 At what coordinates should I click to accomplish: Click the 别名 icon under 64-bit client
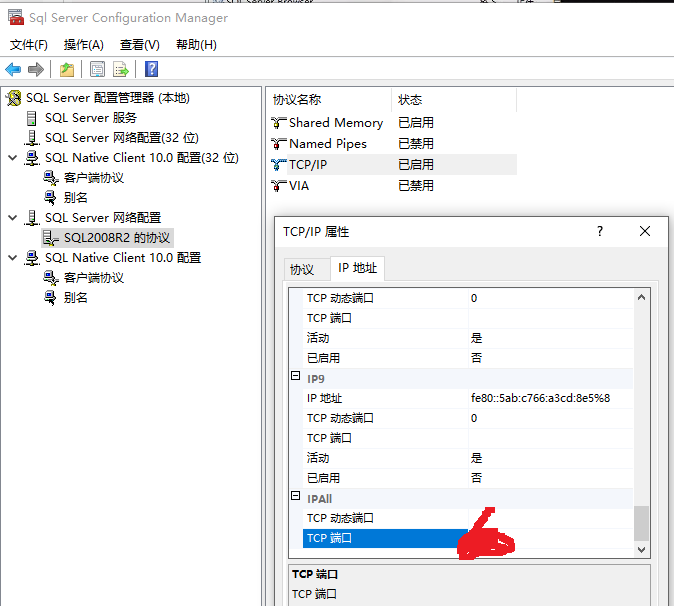tap(50, 298)
